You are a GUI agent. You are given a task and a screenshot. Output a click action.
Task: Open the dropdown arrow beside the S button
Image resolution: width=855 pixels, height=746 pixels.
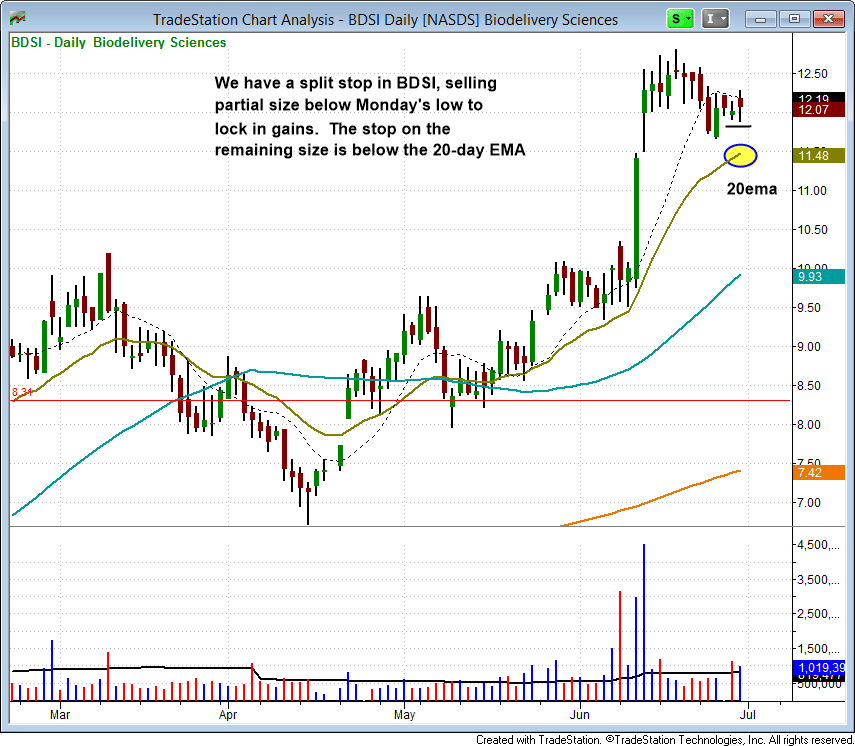click(687, 18)
